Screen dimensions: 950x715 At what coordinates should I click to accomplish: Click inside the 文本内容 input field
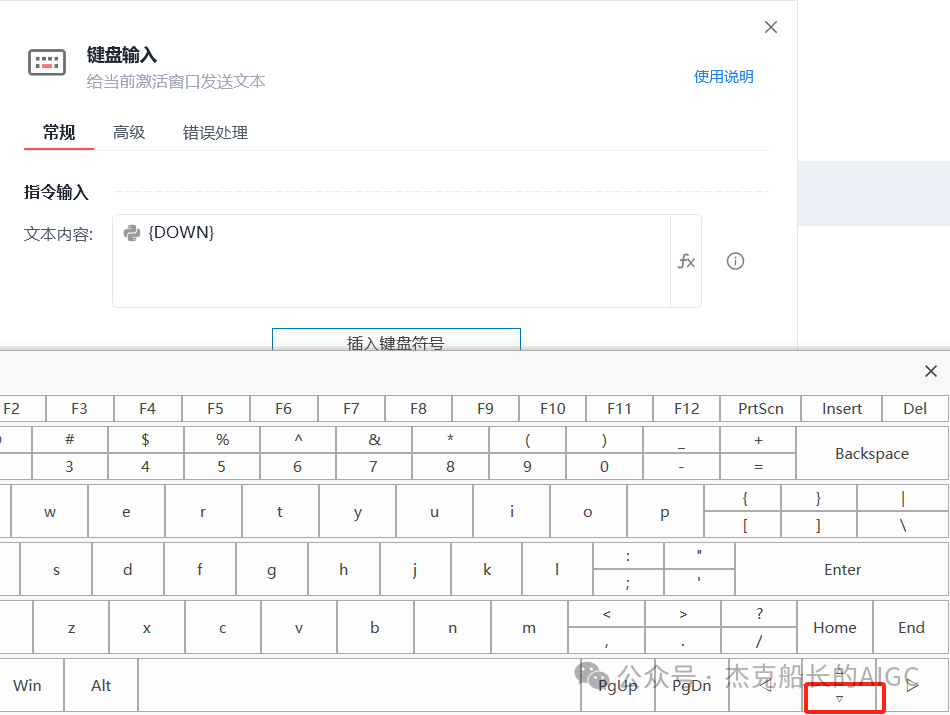pos(400,265)
